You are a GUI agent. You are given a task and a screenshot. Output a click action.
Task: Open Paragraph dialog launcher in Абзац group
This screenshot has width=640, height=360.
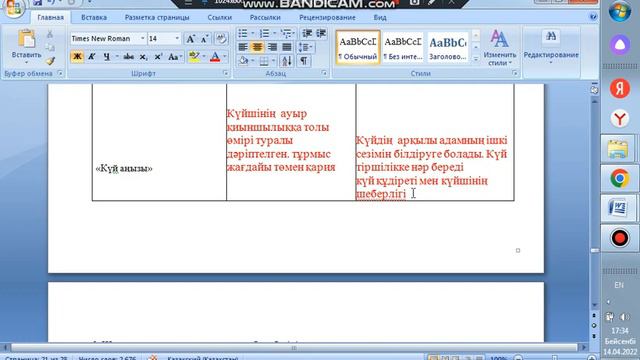324,73
